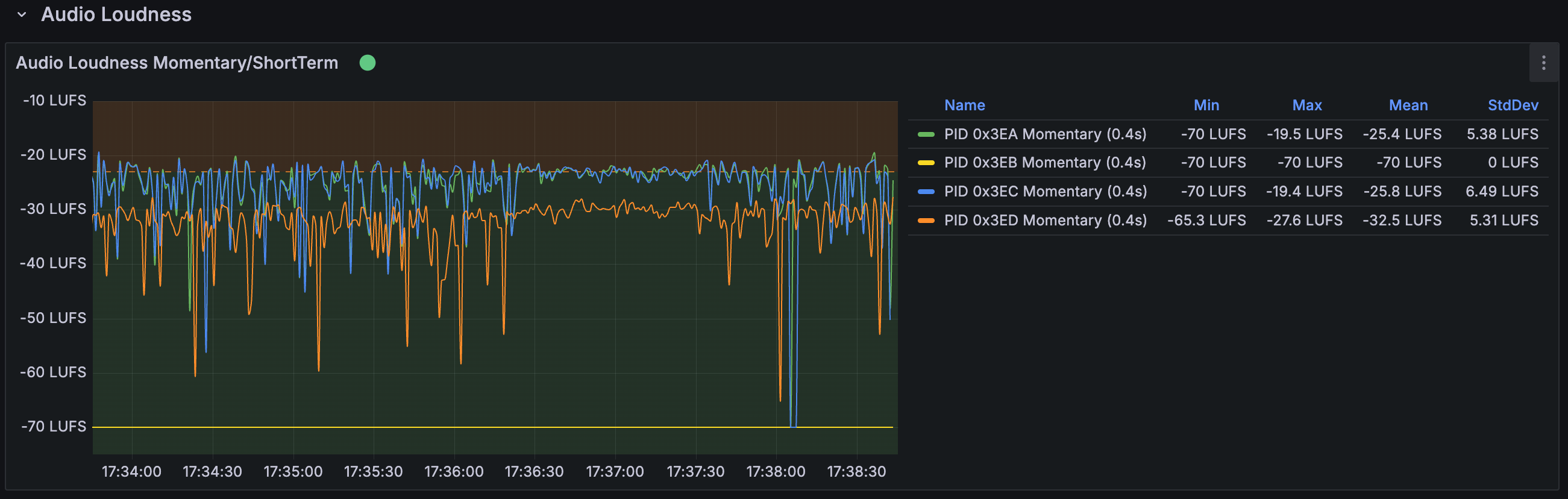Click the green status dot indicator

pyautogui.click(x=367, y=63)
